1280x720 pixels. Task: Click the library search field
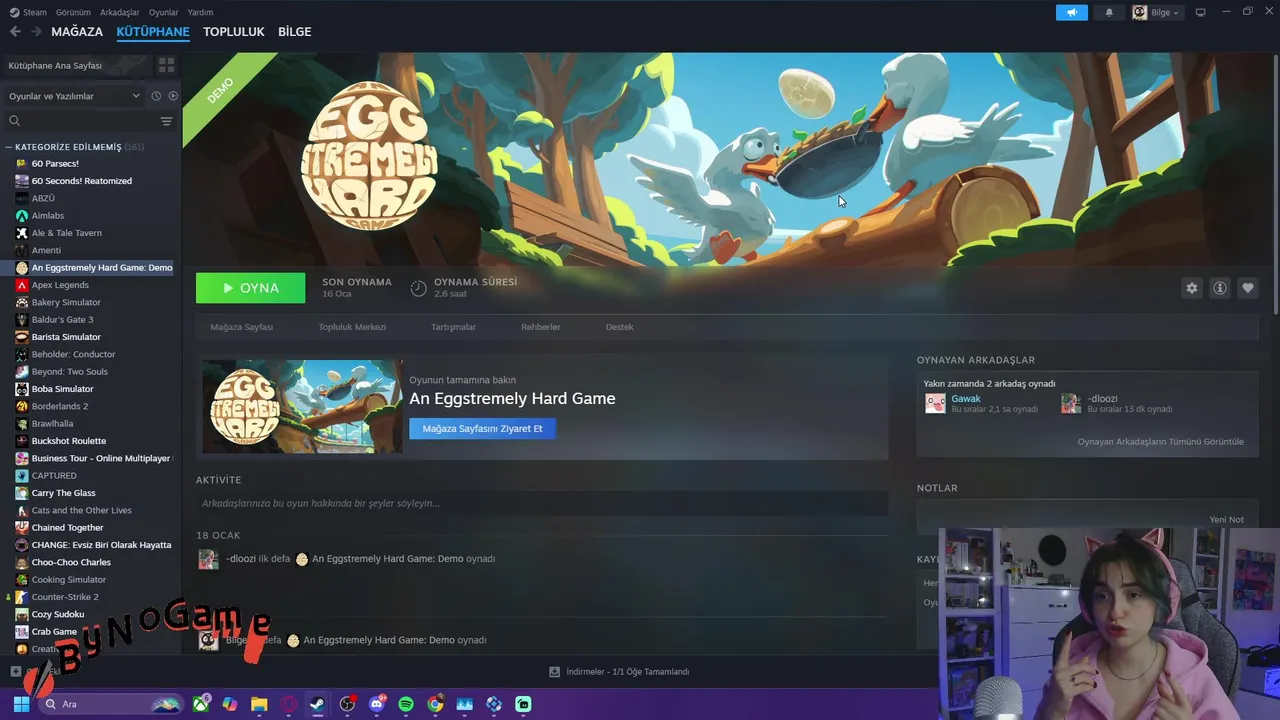coord(80,121)
